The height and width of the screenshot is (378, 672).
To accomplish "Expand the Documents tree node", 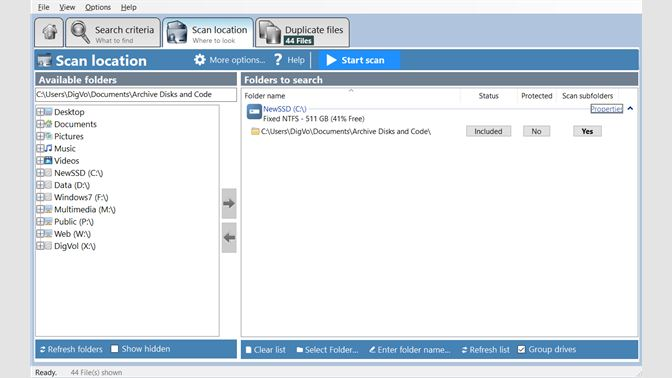I will tap(40, 124).
